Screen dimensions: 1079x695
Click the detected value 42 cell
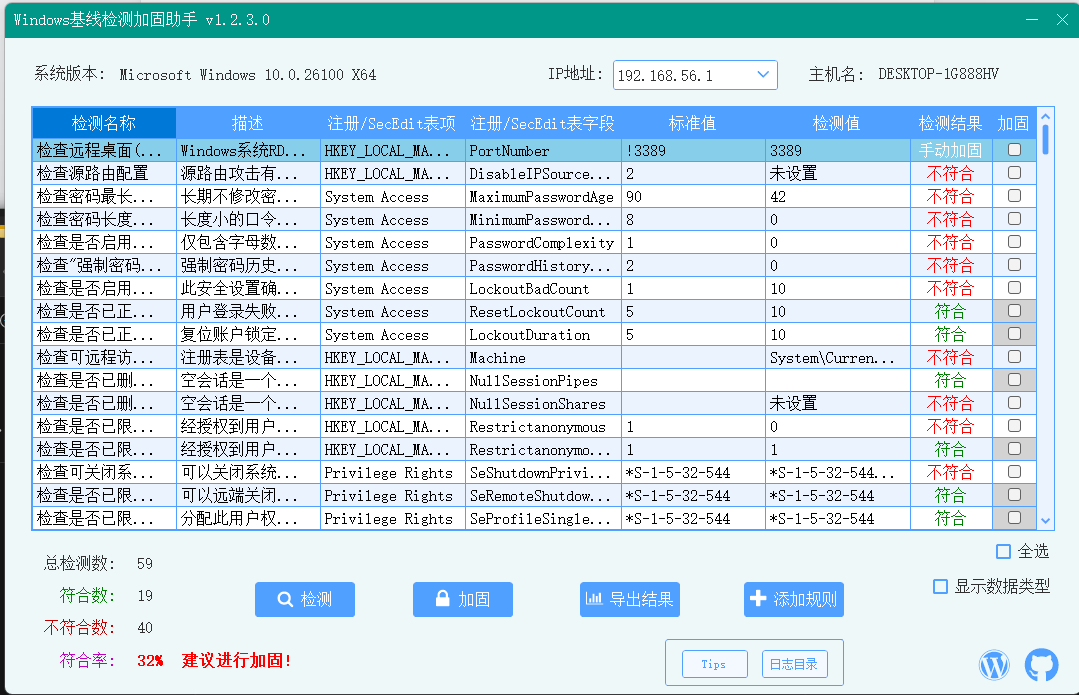(837, 197)
